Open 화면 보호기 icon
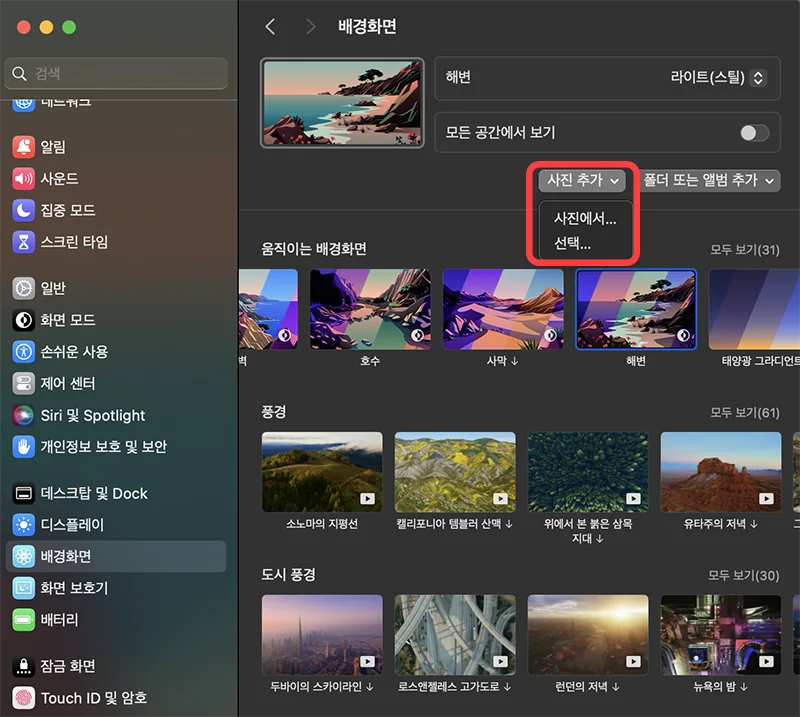The width and height of the screenshot is (800, 717). click(x=23, y=588)
